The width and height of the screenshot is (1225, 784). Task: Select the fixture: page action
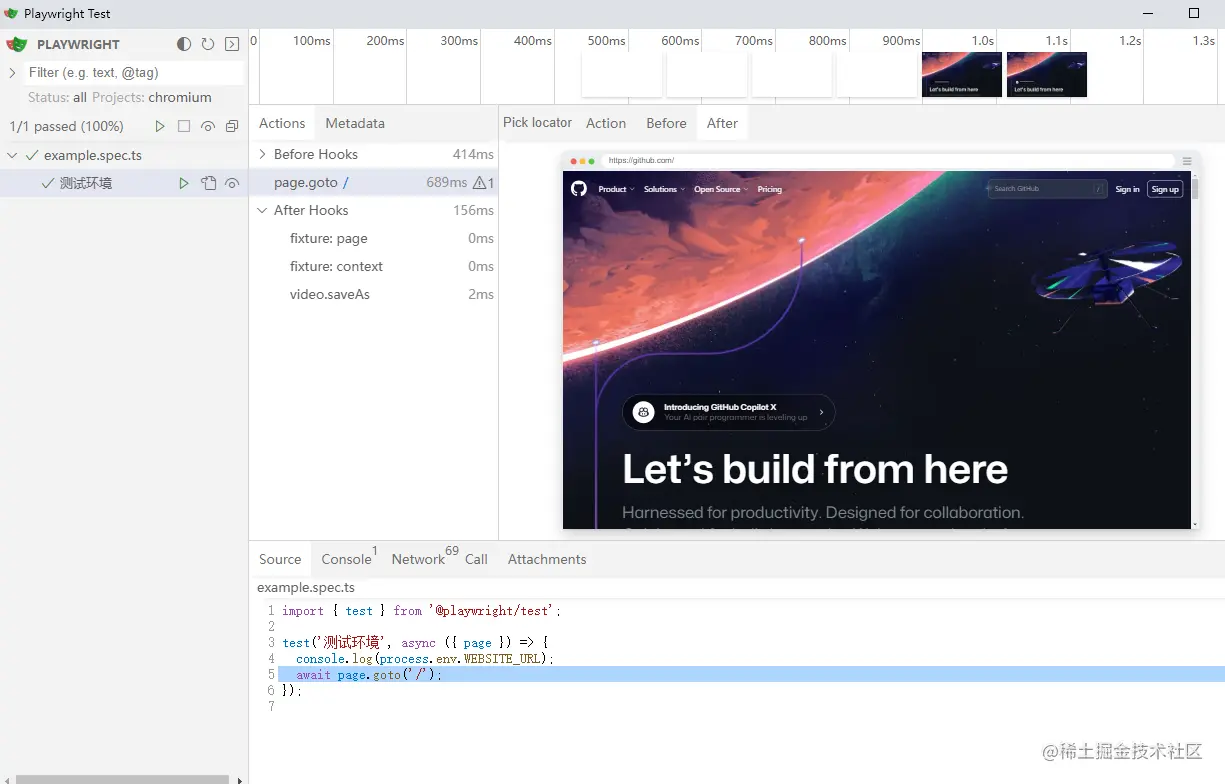(x=373, y=238)
